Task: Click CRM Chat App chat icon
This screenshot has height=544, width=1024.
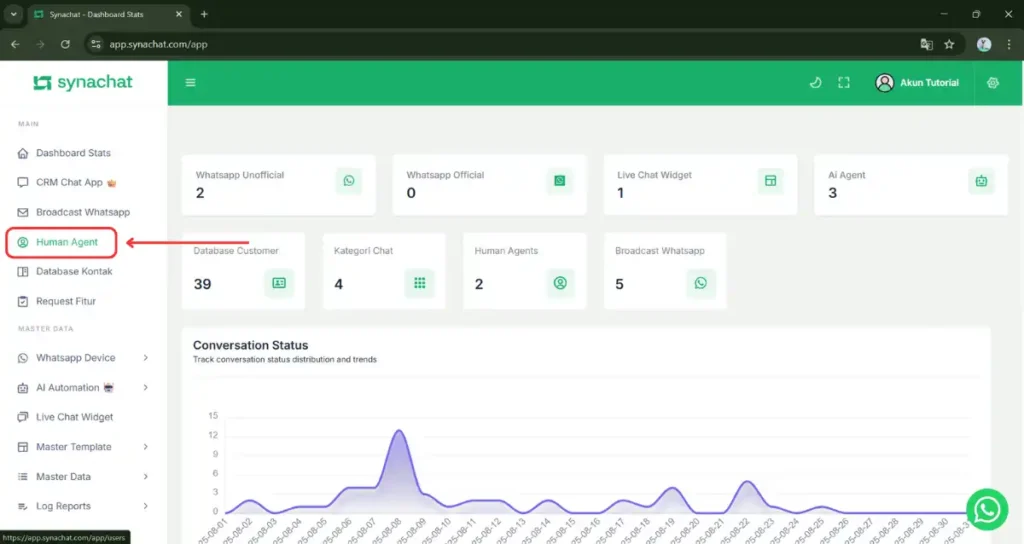Action: click(23, 182)
